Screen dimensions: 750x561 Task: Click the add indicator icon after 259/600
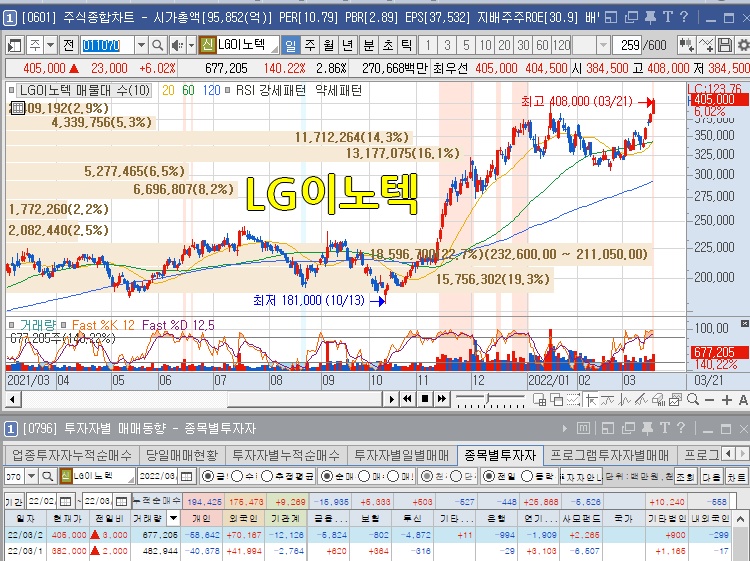pyautogui.click(x=686, y=45)
